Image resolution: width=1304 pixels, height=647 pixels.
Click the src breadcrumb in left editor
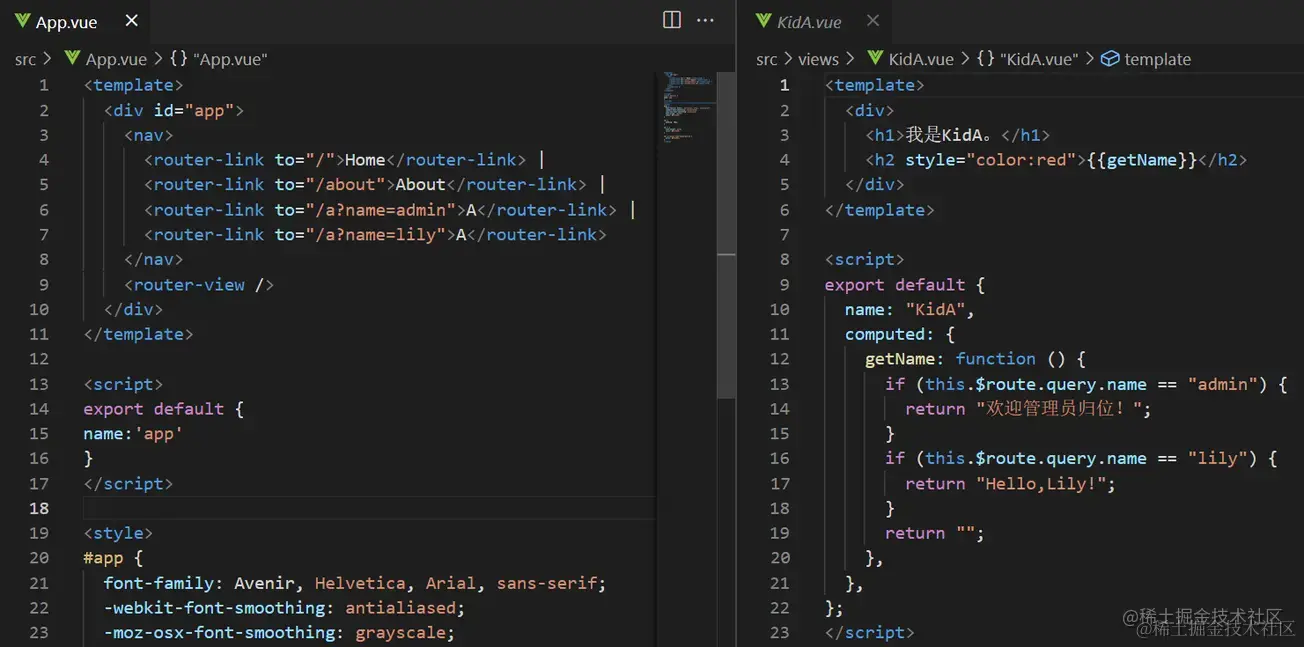click(25, 59)
